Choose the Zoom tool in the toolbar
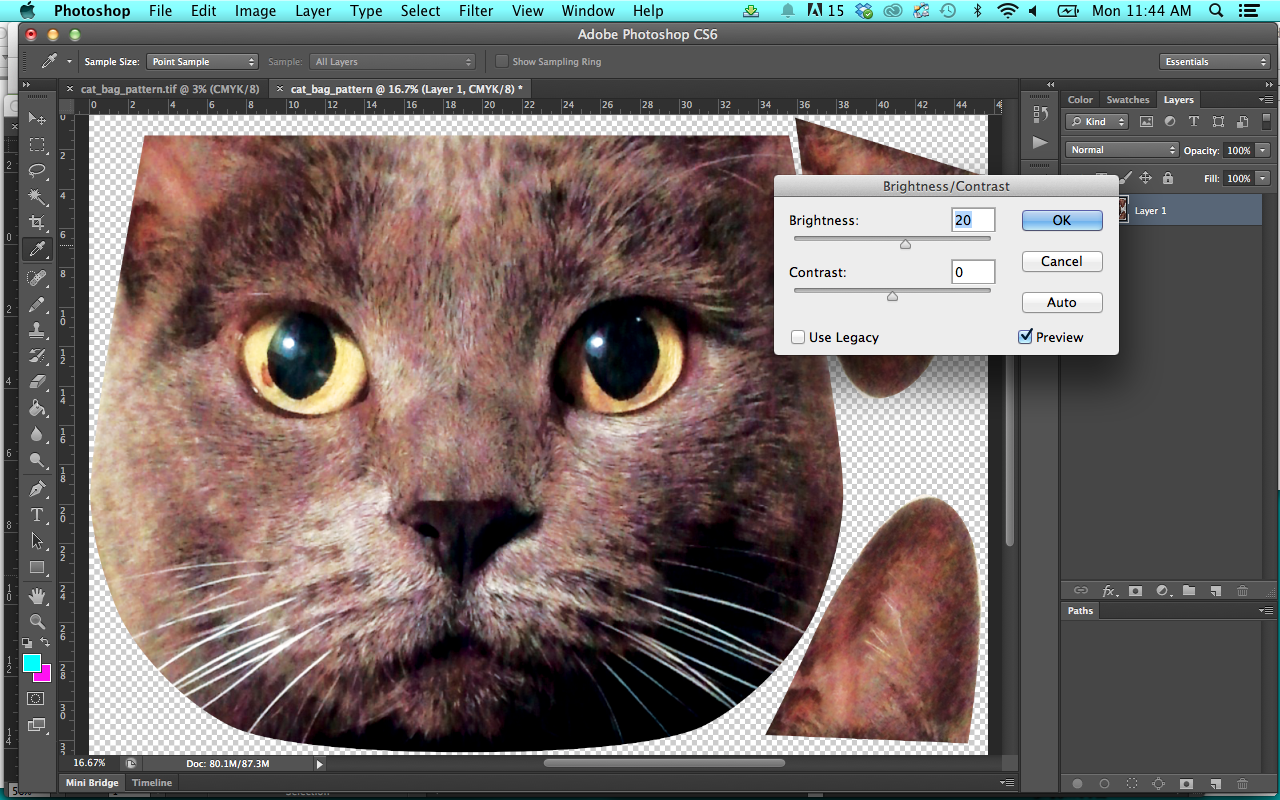Screen dimensions: 1280x800 pyautogui.click(x=36, y=621)
